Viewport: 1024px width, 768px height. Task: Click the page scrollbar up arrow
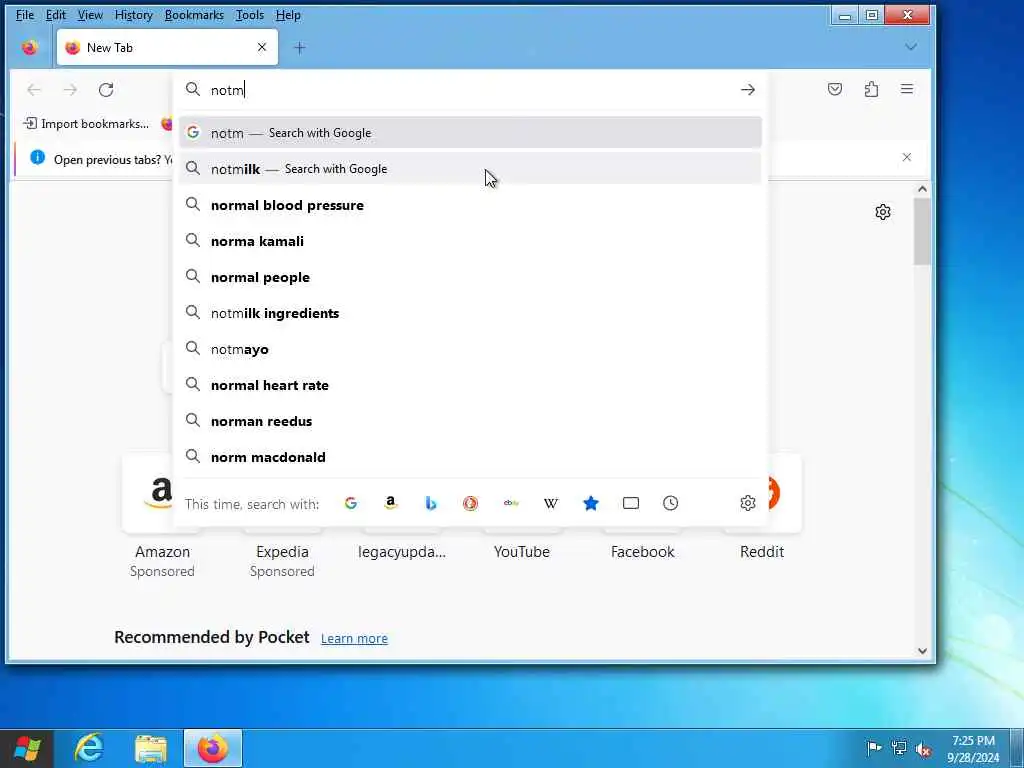[922, 189]
